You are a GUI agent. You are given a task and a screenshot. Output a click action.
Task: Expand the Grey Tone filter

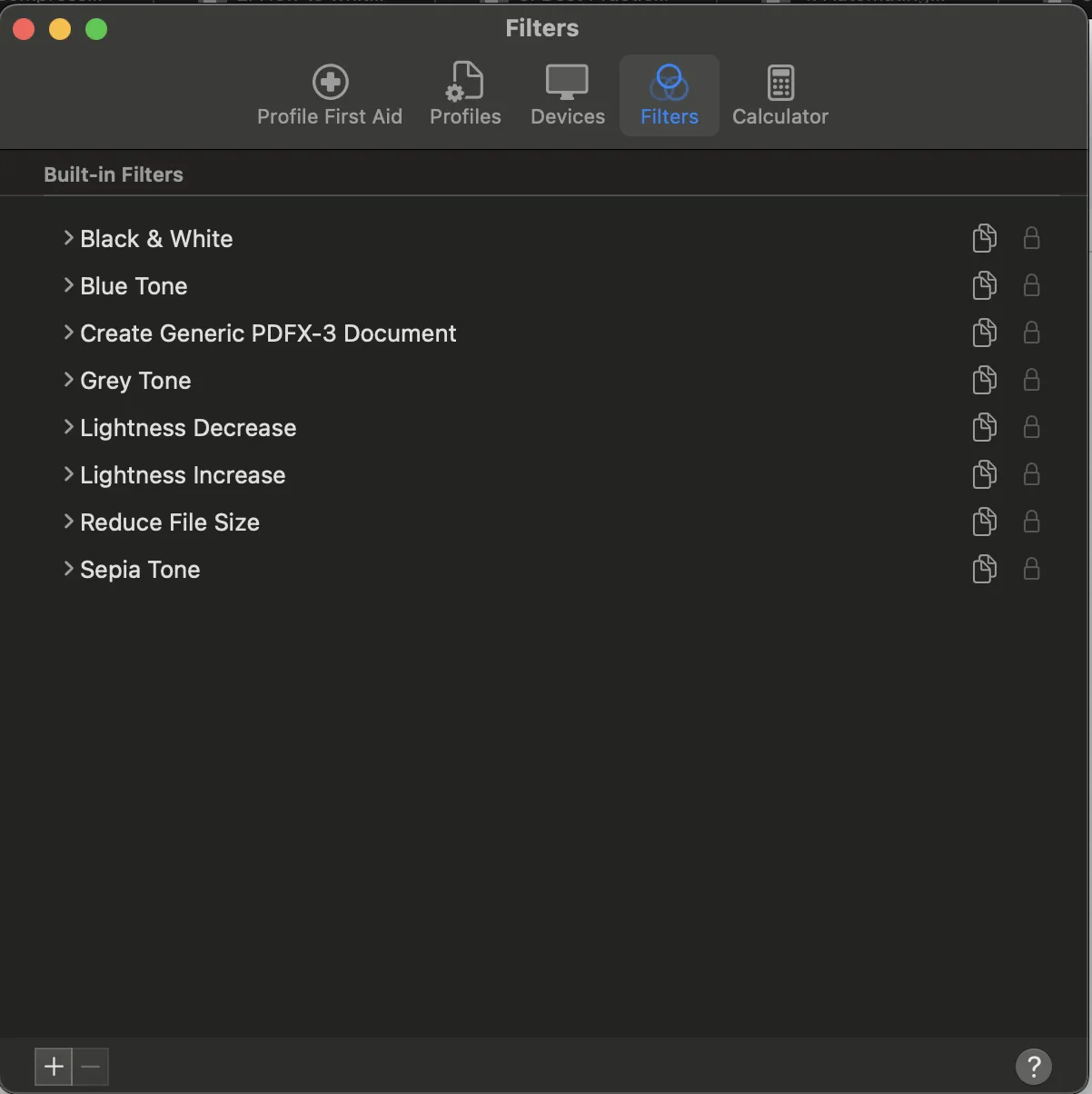pos(68,380)
